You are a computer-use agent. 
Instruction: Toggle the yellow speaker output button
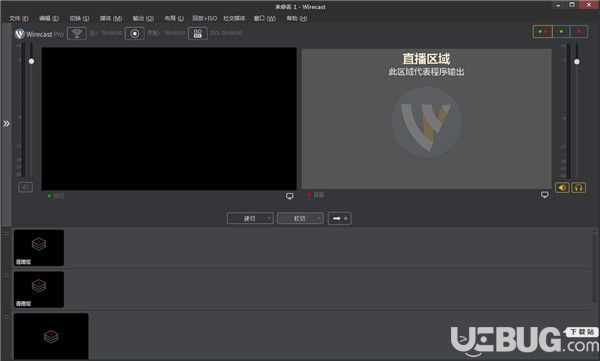point(562,188)
